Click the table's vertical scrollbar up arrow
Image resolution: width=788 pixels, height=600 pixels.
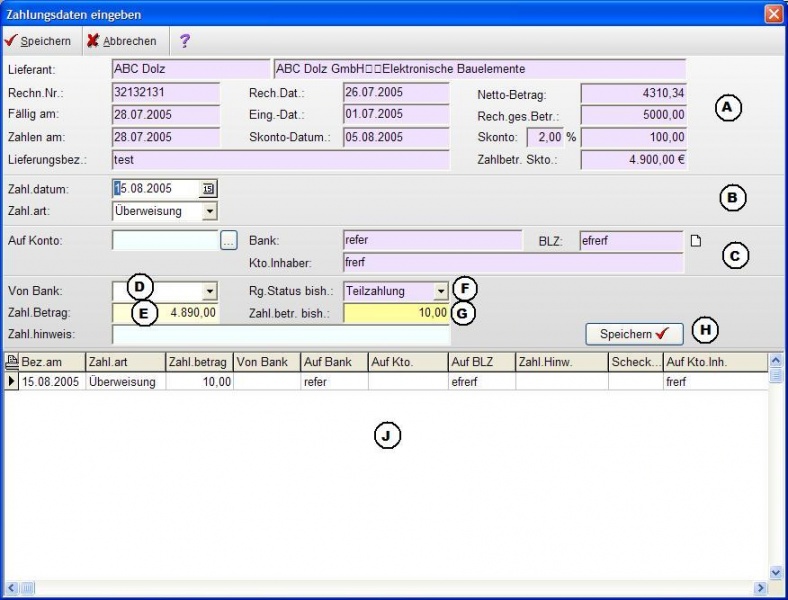tap(775, 360)
